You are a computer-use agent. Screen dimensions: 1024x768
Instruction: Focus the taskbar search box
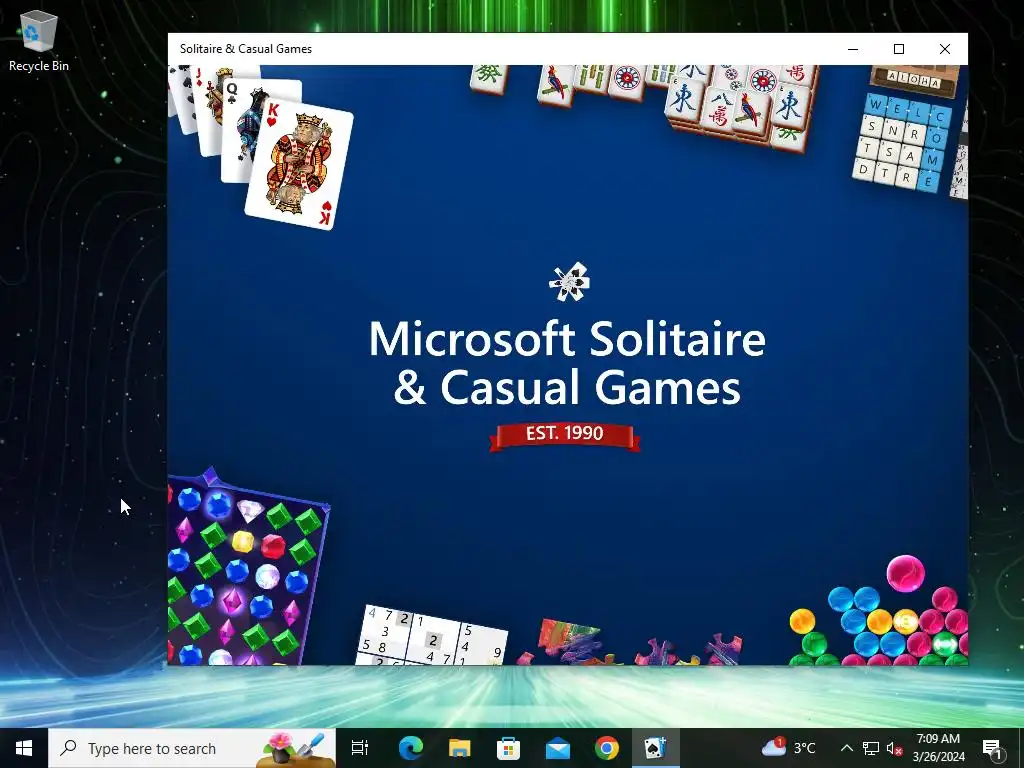tap(192, 748)
